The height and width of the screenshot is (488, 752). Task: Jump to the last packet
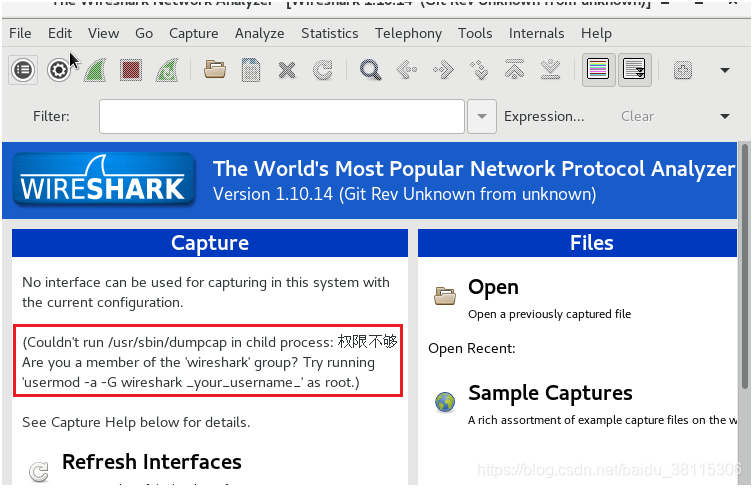(x=551, y=70)
